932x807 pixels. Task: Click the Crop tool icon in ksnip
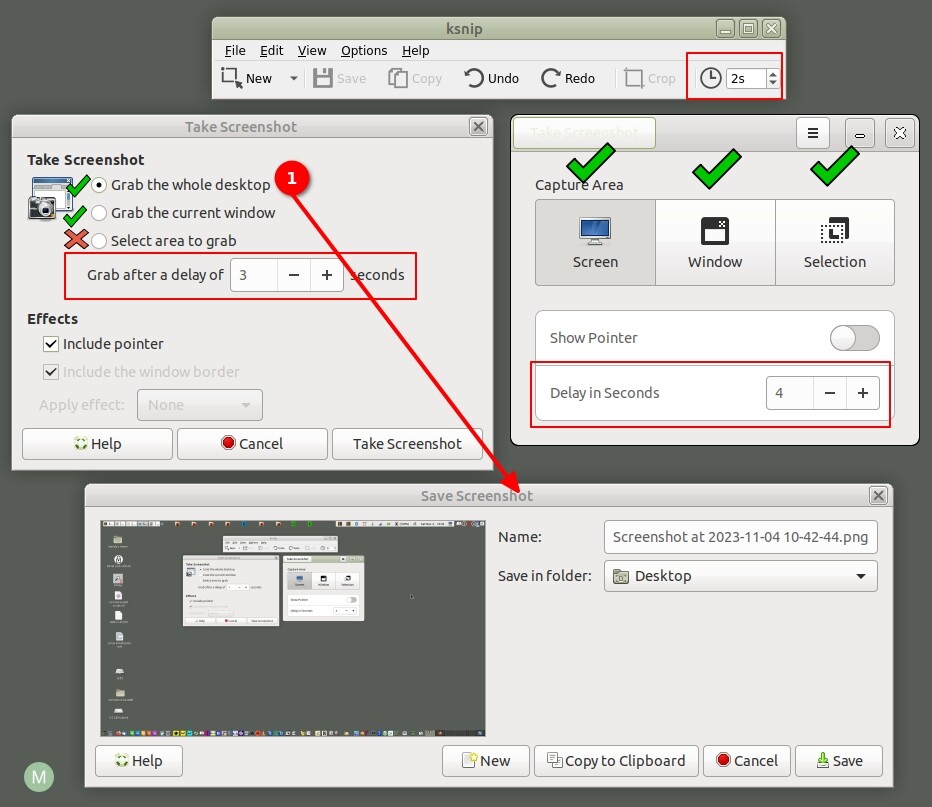634,78
